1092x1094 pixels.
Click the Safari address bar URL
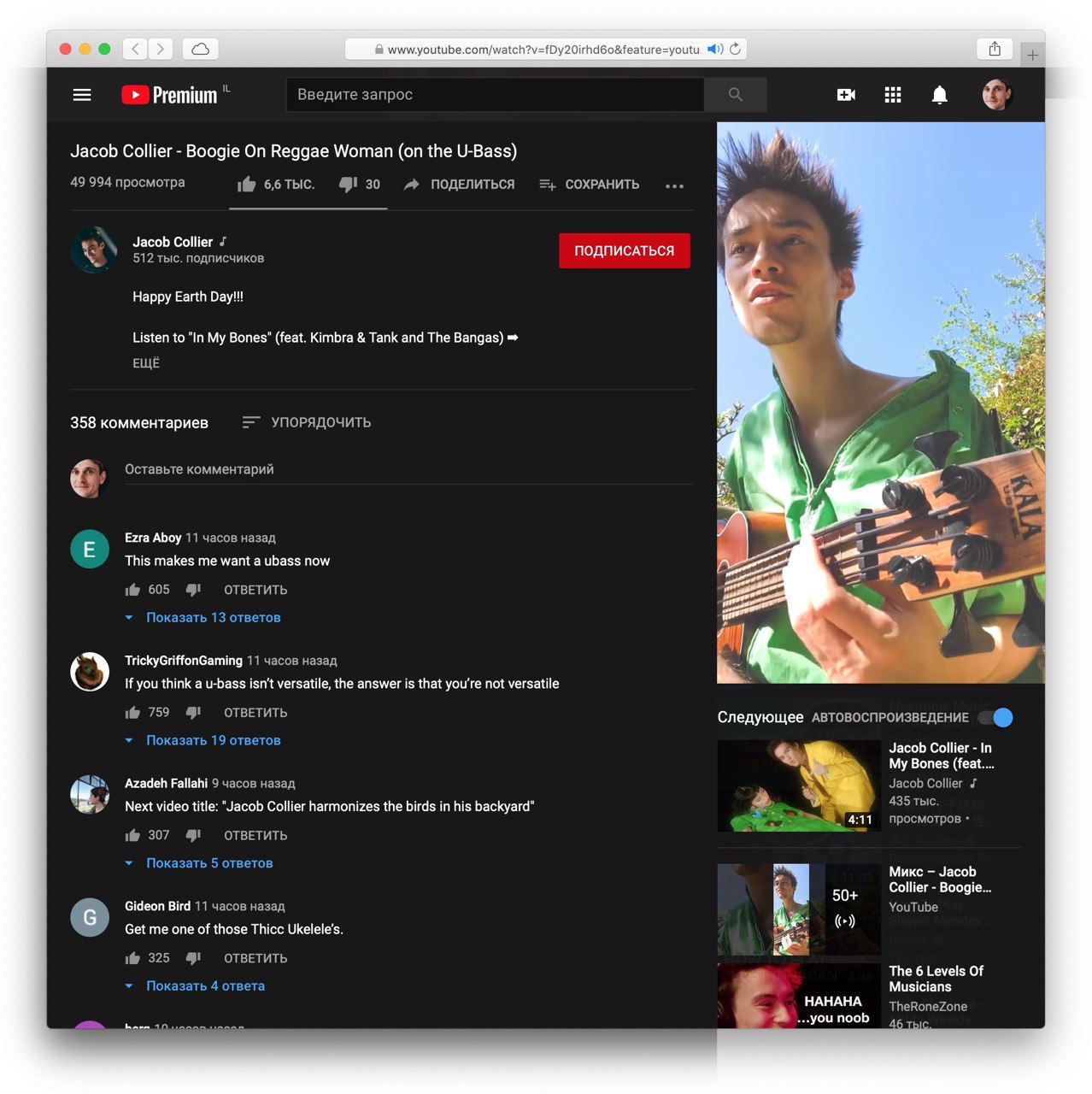click(543, 50)
